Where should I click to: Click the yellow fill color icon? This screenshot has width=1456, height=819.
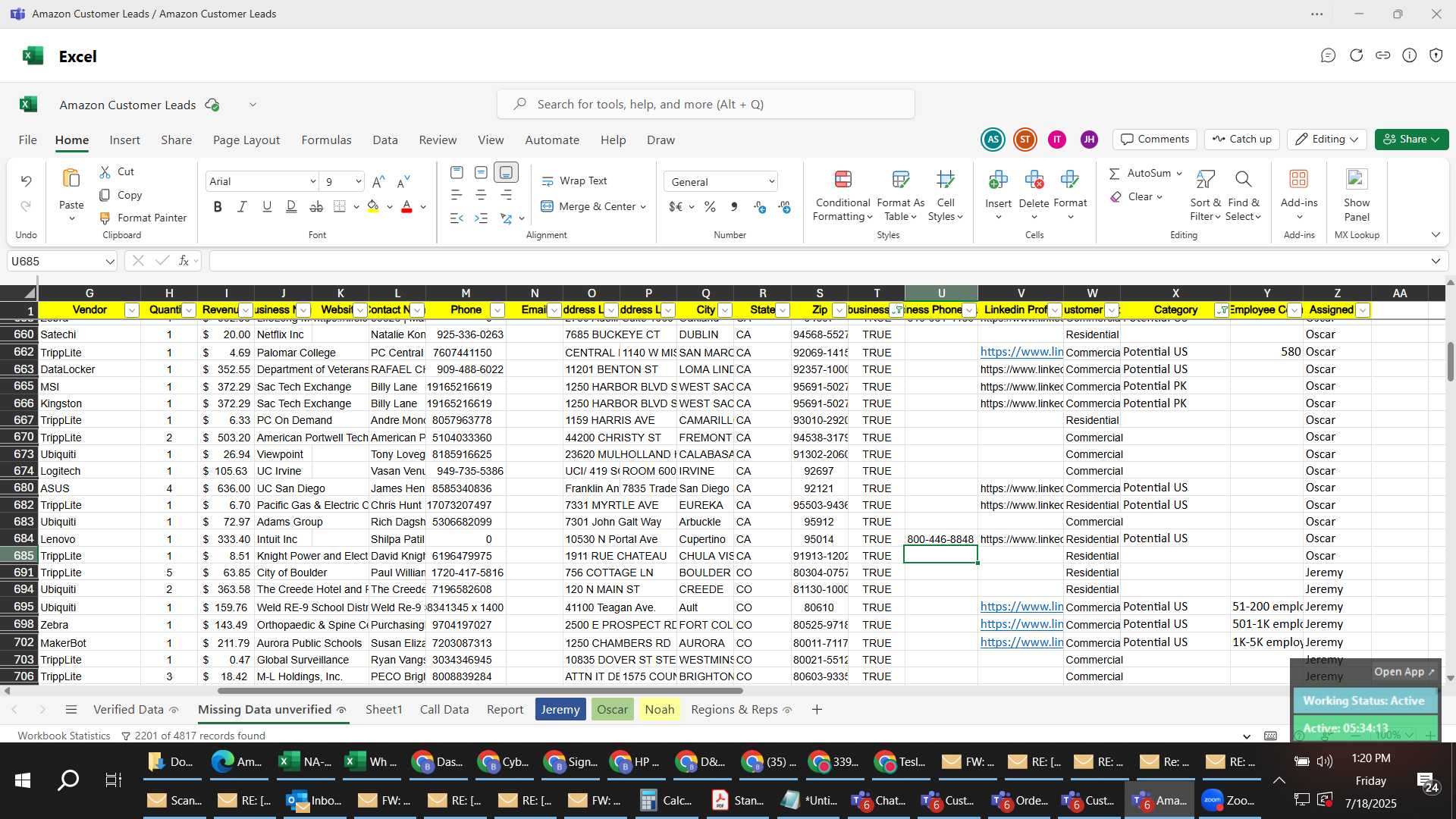pos(373,206)
